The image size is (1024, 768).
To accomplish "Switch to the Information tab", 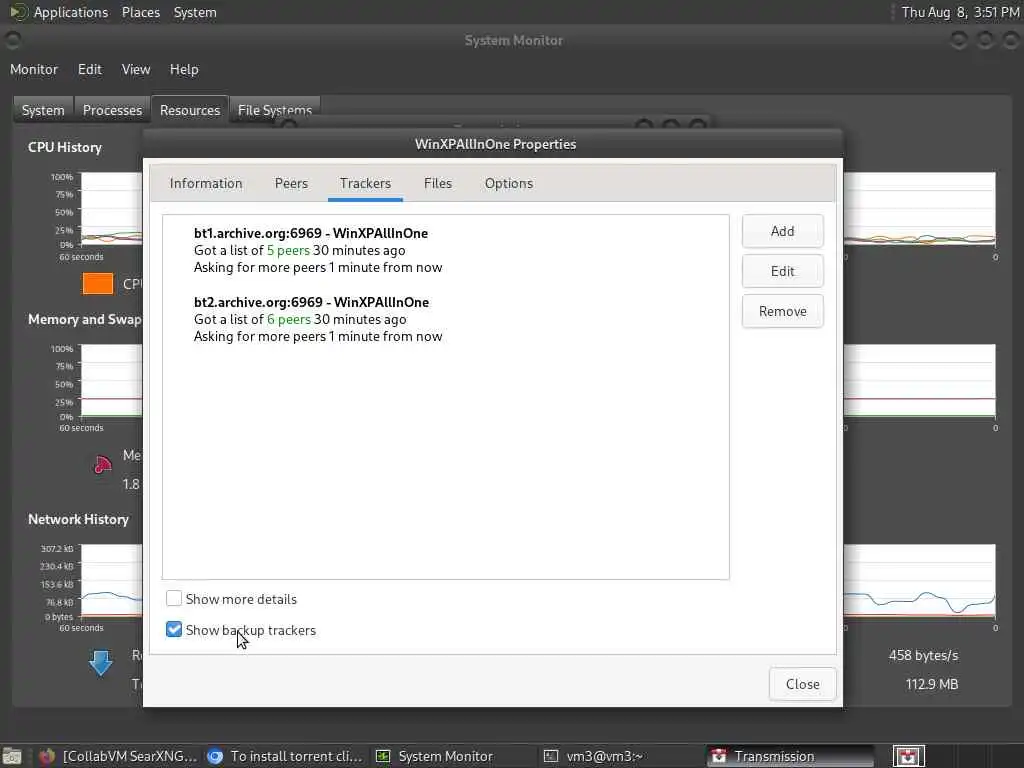I will point(206,184).
